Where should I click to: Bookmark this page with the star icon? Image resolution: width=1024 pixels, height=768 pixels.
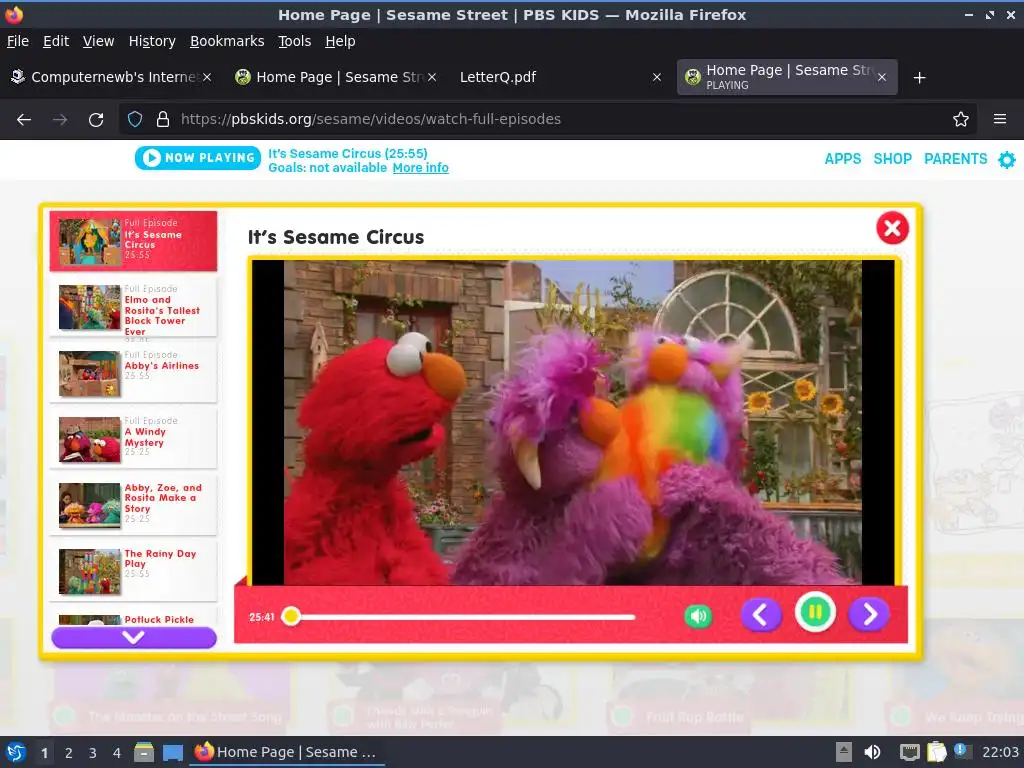click(x=961, y=119)
